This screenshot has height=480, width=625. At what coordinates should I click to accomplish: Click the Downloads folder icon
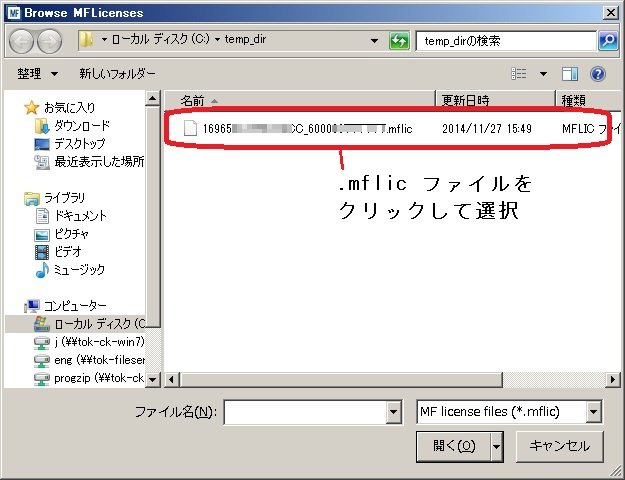tap(41, 126)
